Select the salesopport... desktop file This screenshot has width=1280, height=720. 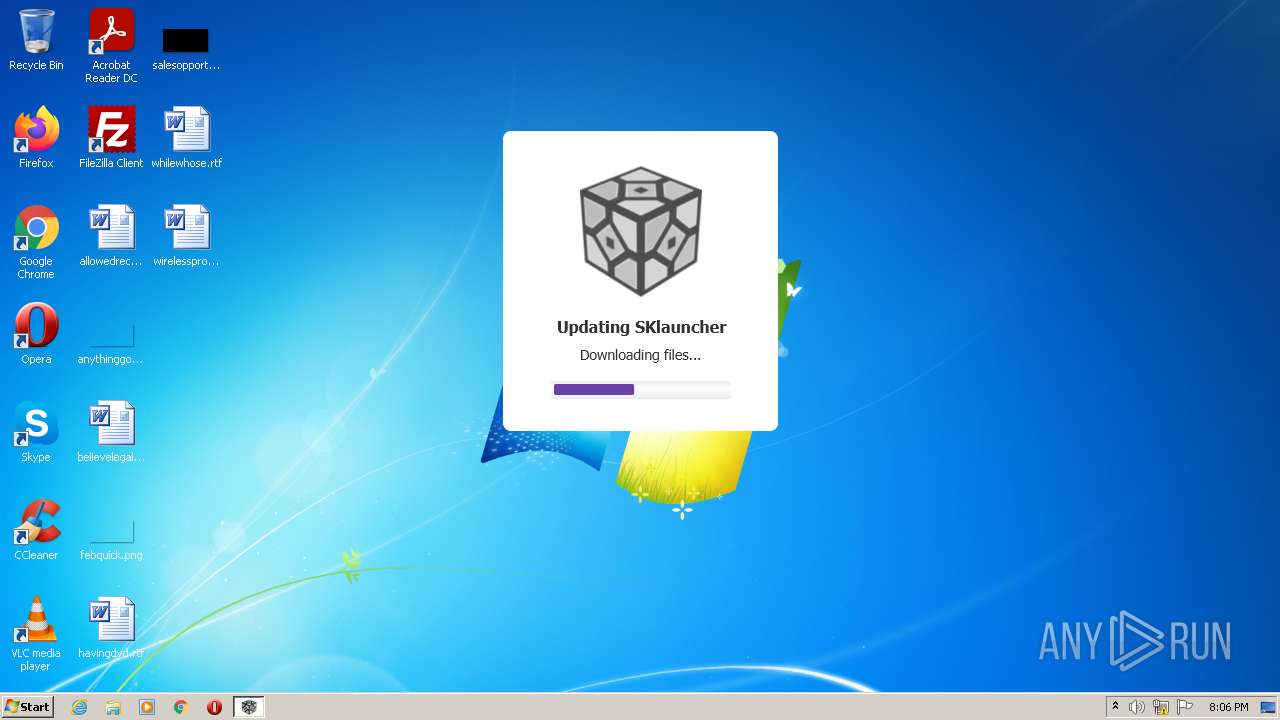pyautogui.click(x=186, y=48)
